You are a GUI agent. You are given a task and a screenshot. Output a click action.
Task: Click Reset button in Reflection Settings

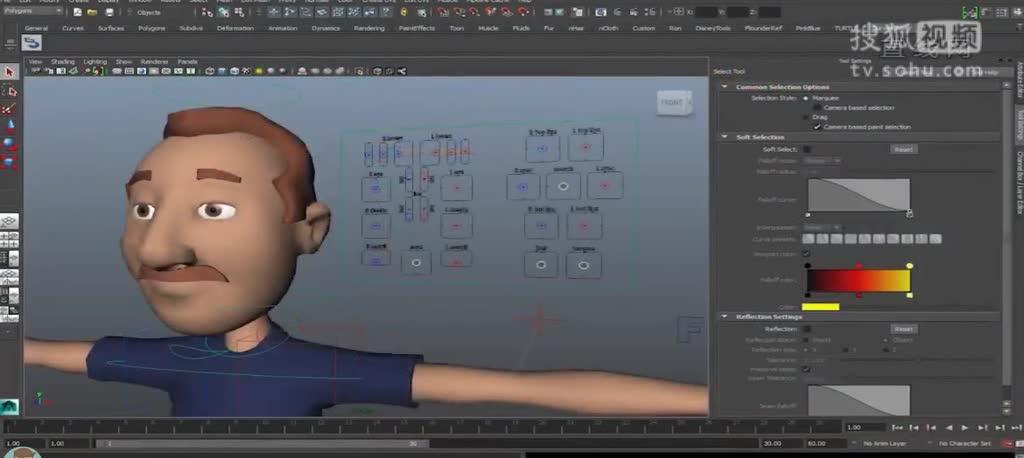pos(903,328)
